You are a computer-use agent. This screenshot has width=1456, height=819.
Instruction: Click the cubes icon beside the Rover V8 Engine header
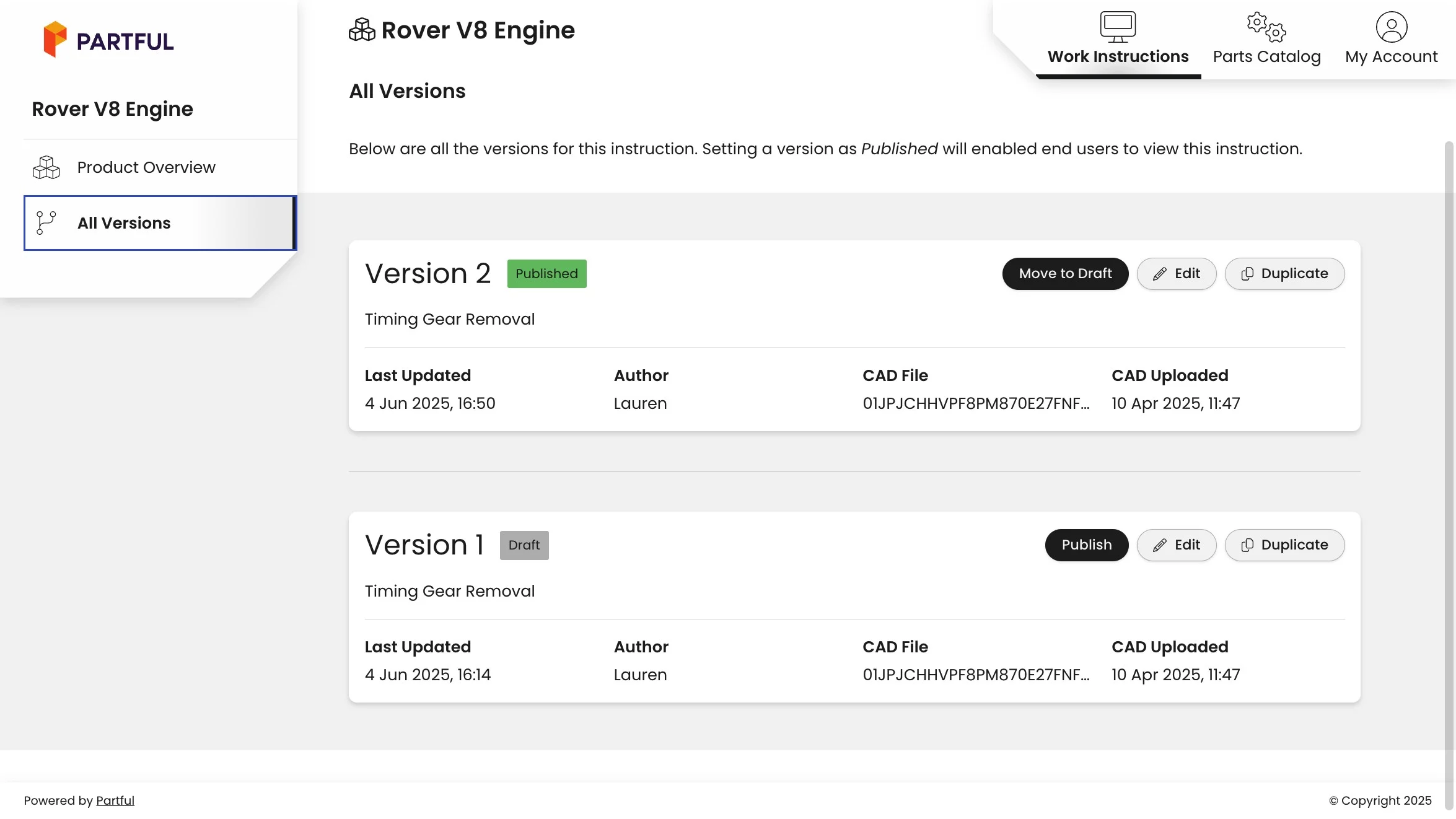pyautogui.click(x=362, y=30)
